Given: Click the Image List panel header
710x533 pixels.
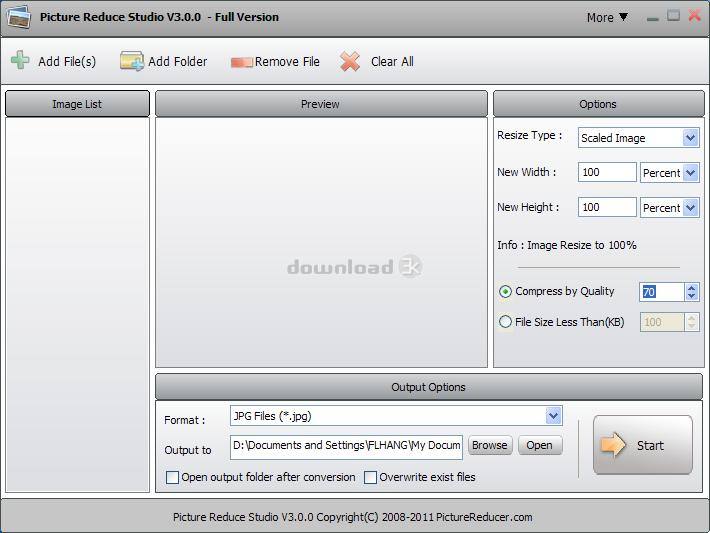Looking at the screenshot, I should 77,104.
